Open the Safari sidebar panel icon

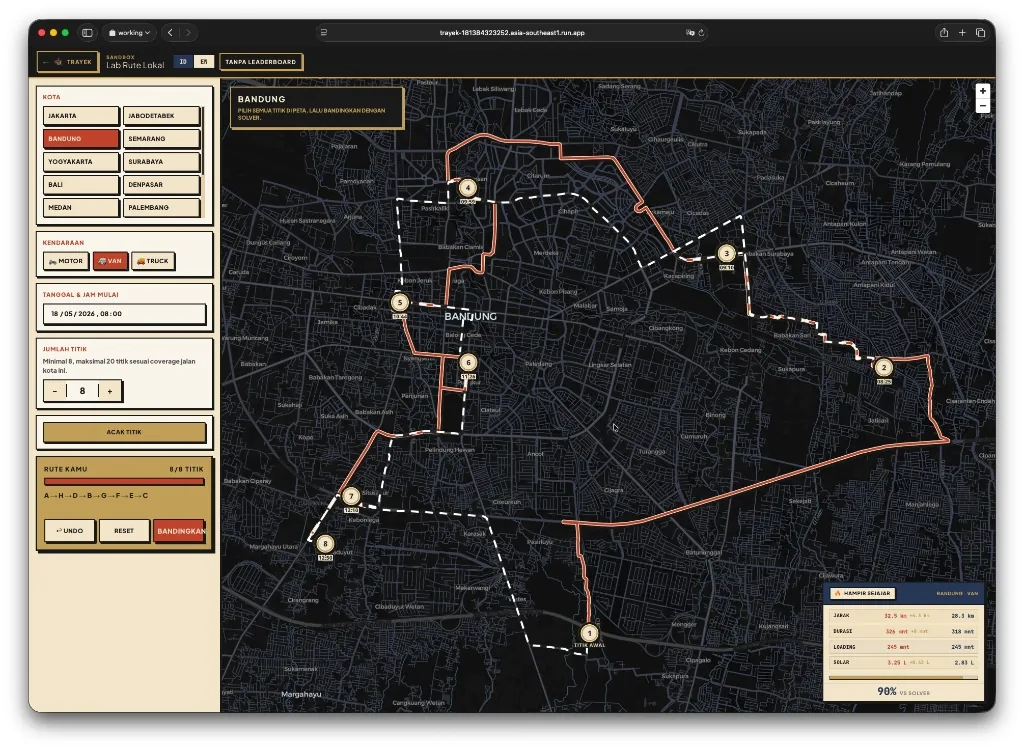87,33
